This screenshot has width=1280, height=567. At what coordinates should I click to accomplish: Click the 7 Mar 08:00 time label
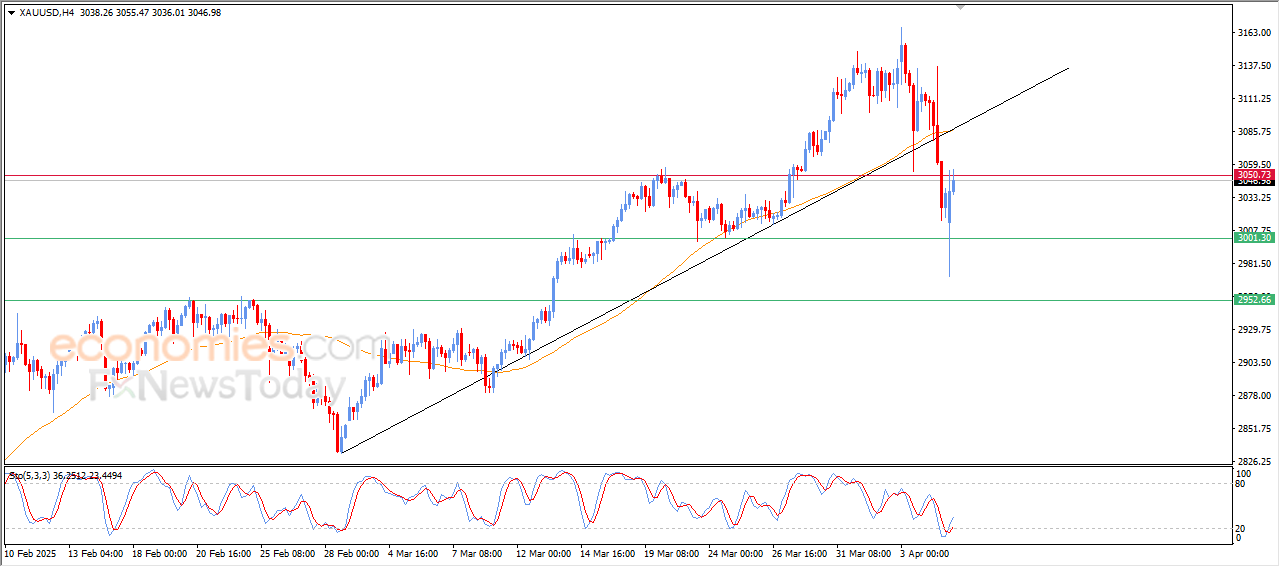(478, 552)
